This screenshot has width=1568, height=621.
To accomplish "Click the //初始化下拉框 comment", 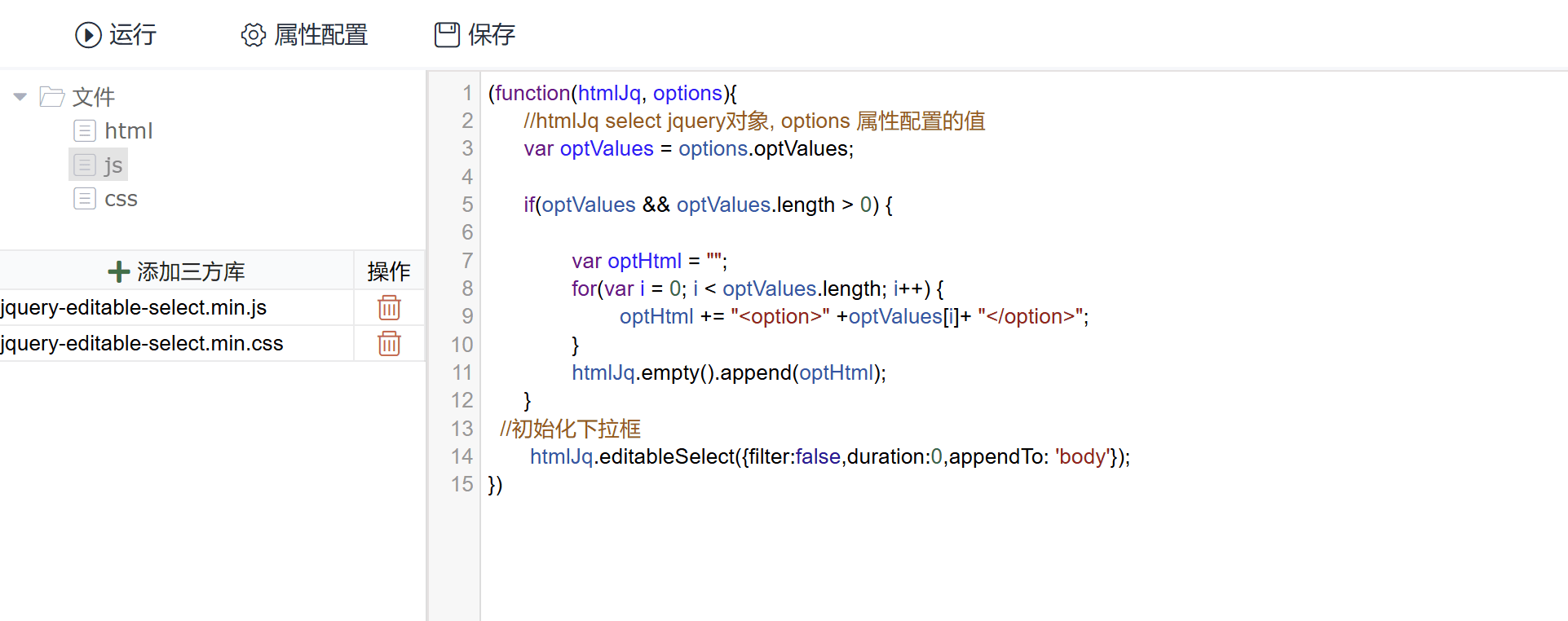I will tap(570, 429).
